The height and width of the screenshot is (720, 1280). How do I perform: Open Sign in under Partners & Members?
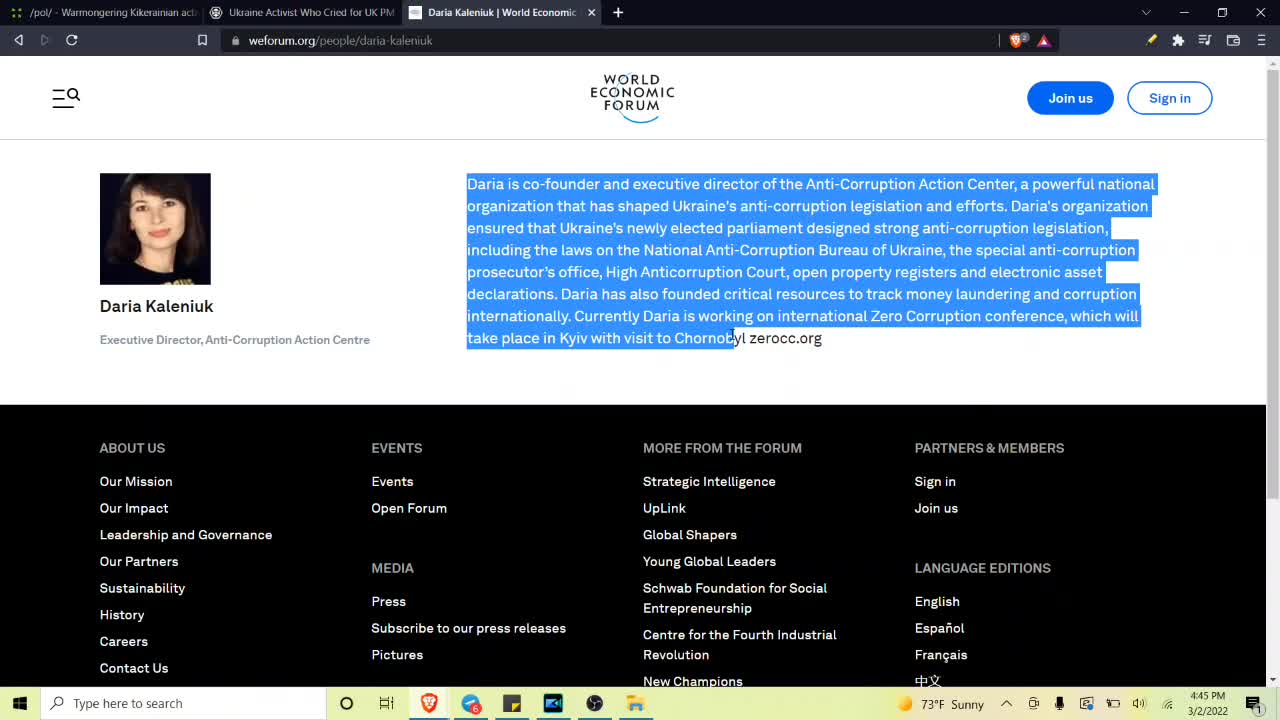pos(935,482)
